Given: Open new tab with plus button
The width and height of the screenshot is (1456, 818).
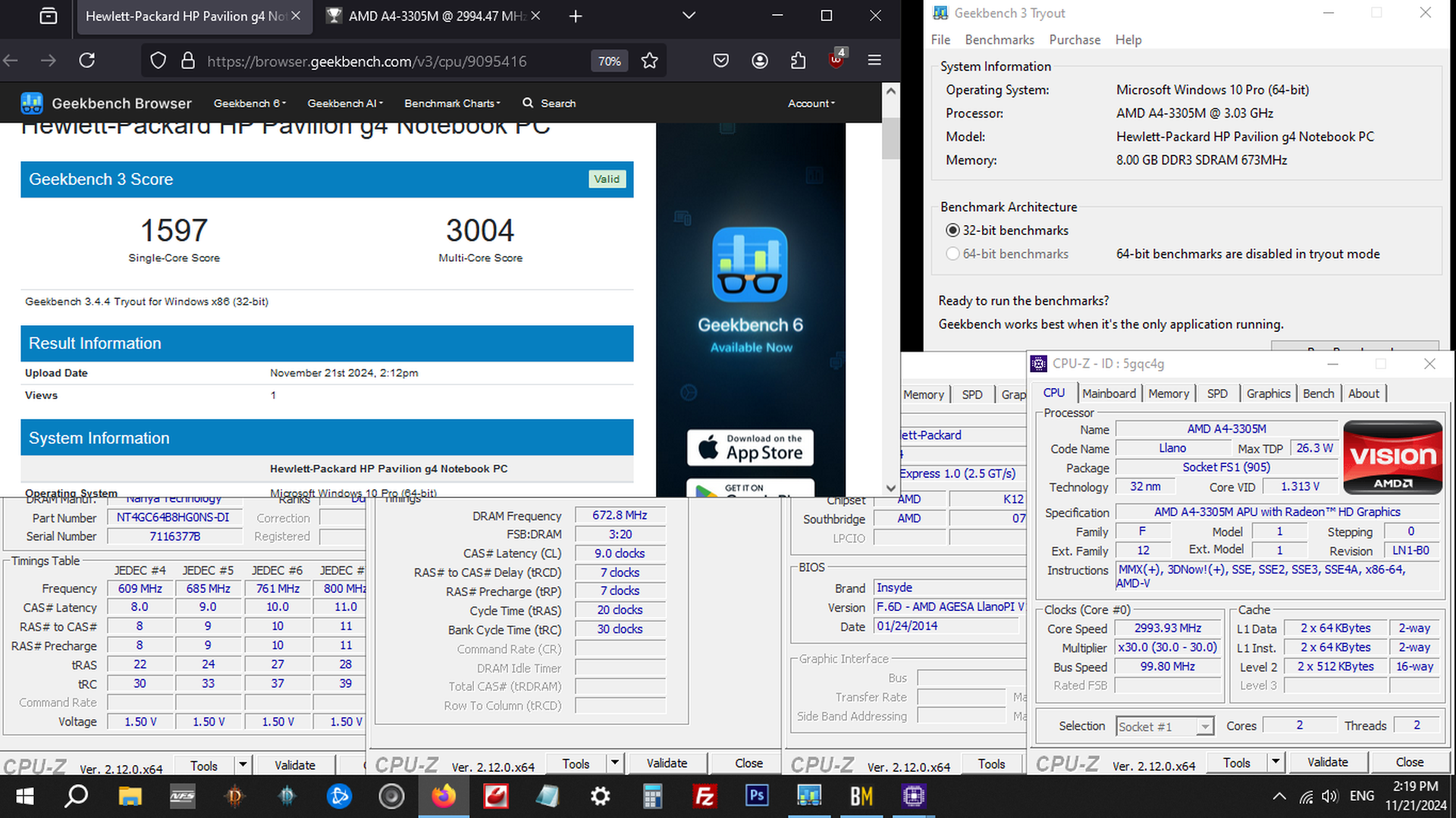Looking at the screenshot, I should click(x=576, y=16).
